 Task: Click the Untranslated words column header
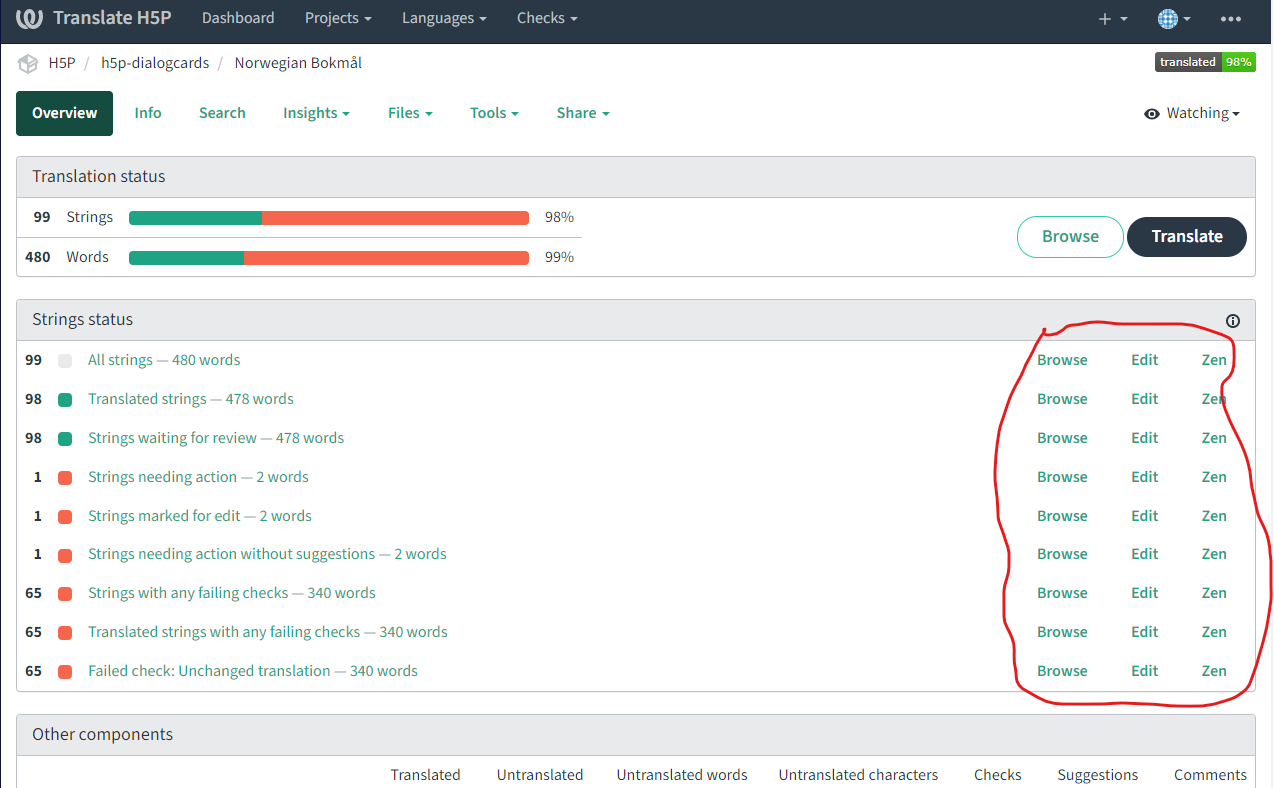pyautogui.click(x=682, y=775)
